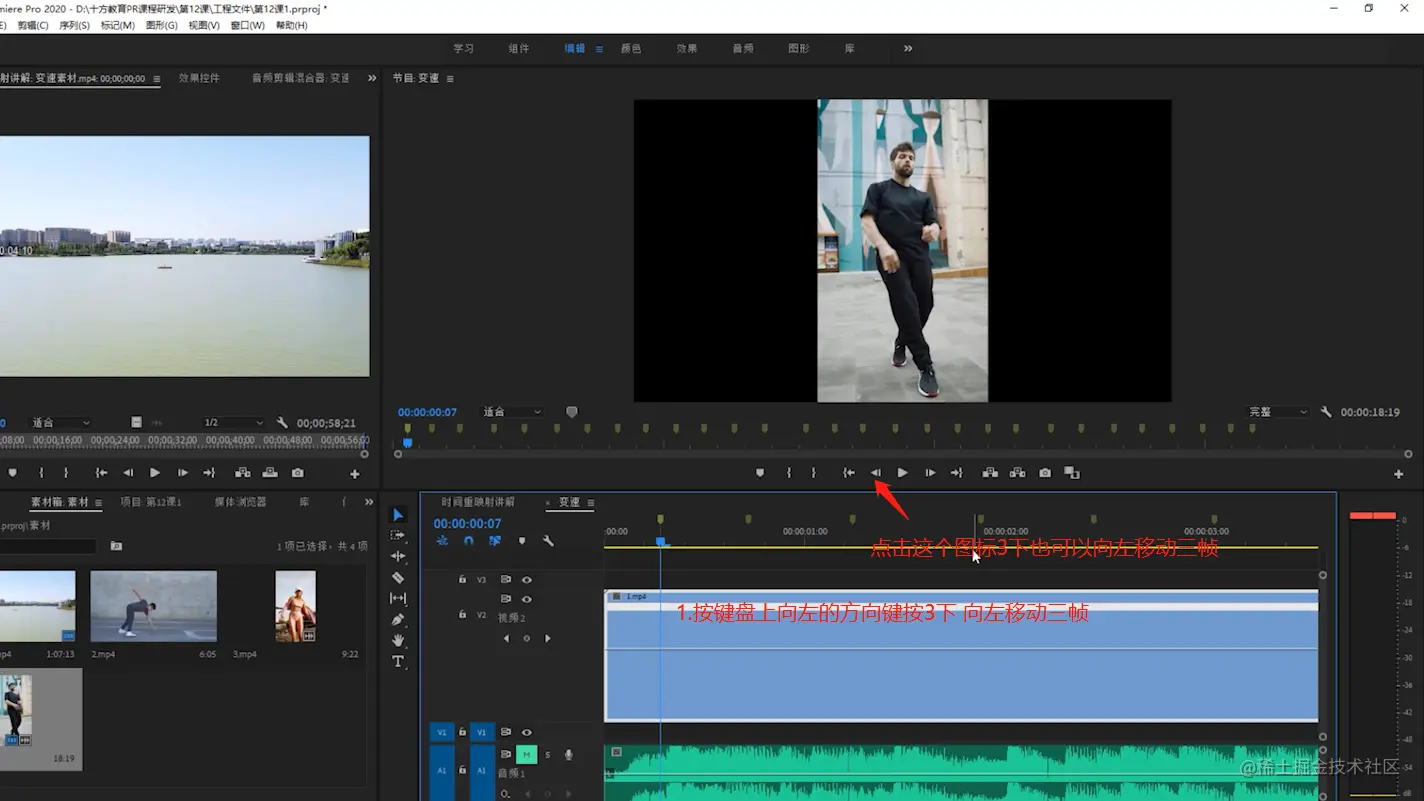Select the Hand tool in the toolbox
The height and width of the screenshot is (801, 1424).
(398, 641)
